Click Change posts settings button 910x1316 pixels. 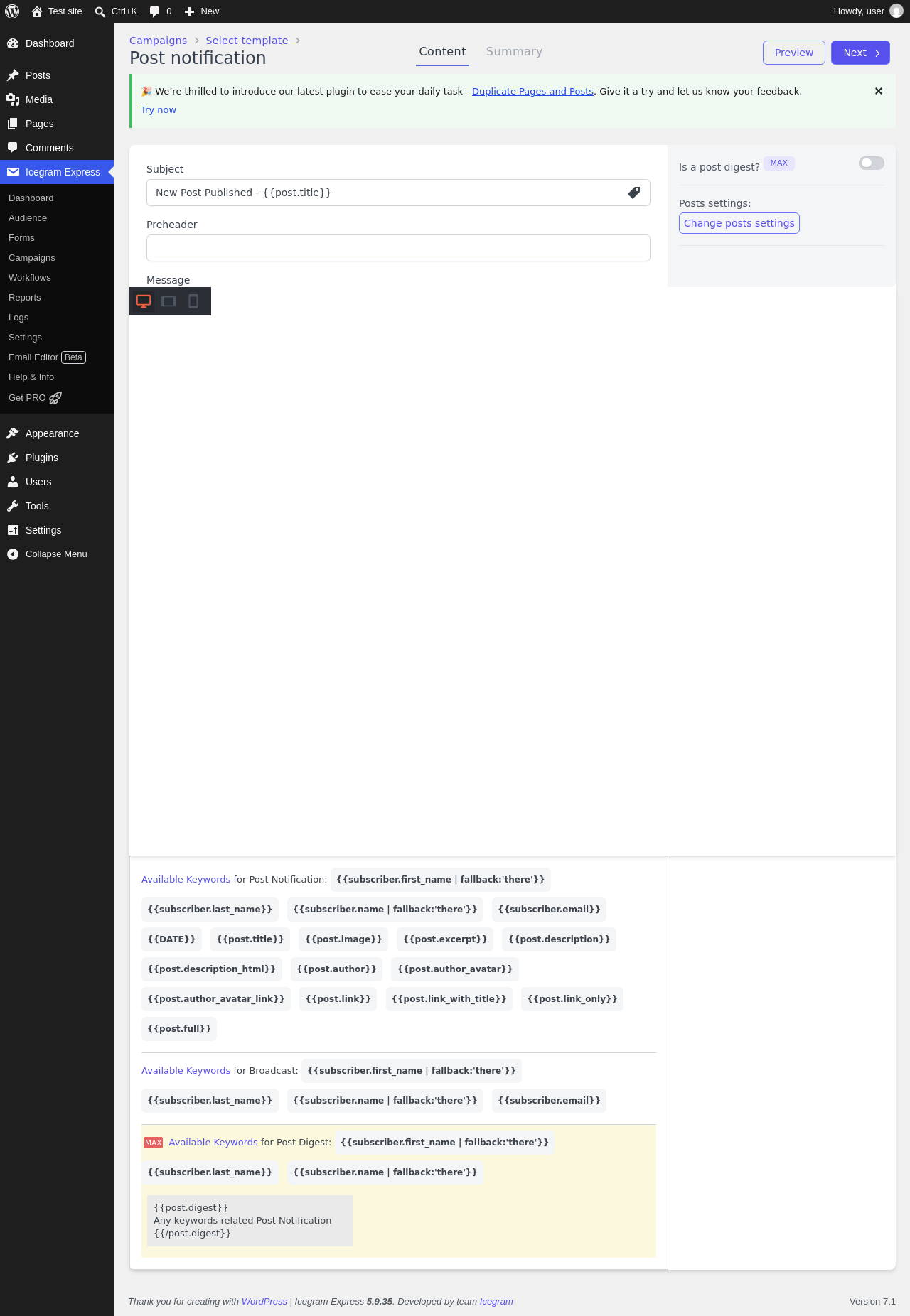tap(739, 223)
